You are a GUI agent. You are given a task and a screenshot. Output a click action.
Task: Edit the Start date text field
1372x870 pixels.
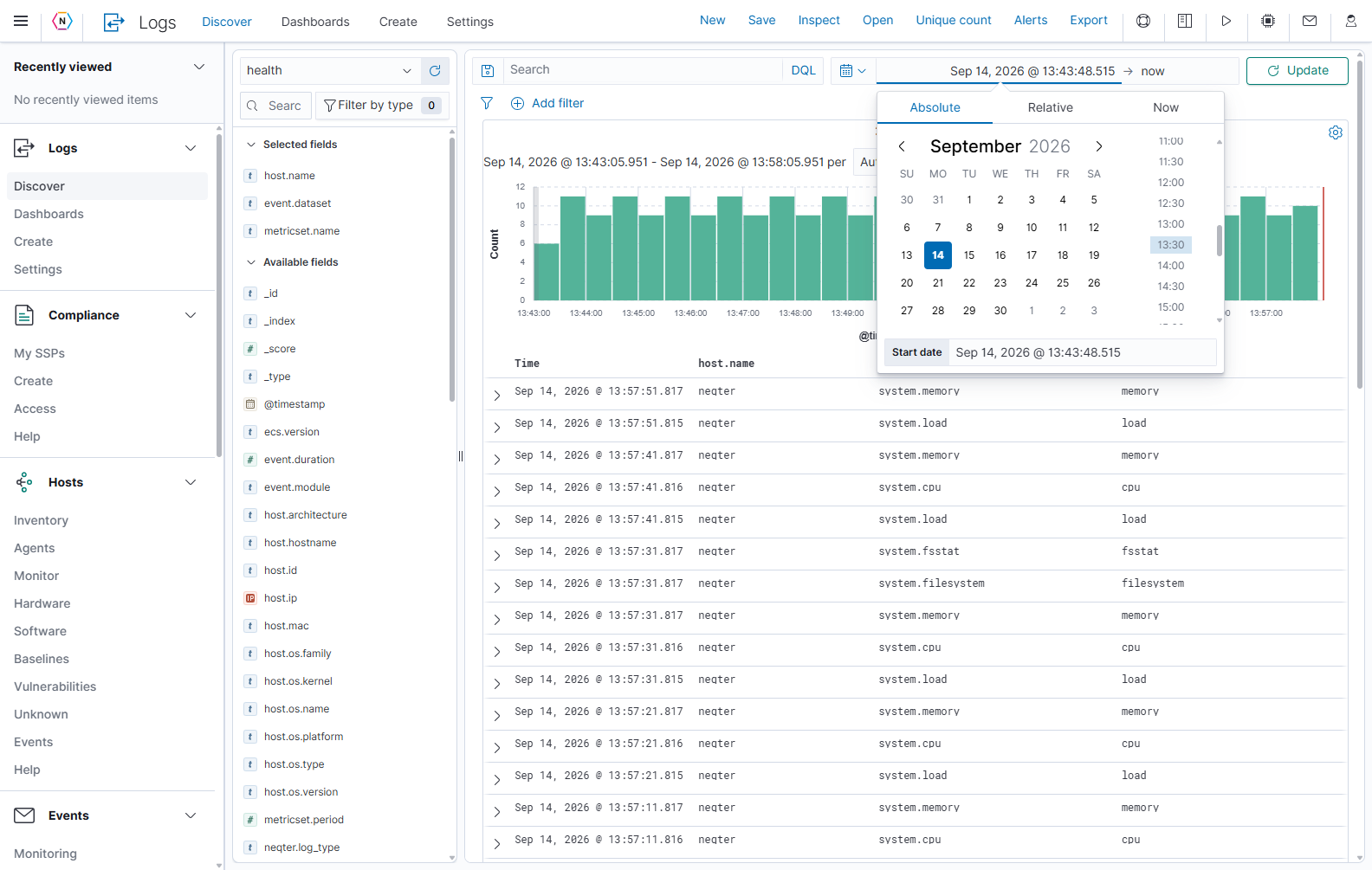click(x=1083, y=352)
